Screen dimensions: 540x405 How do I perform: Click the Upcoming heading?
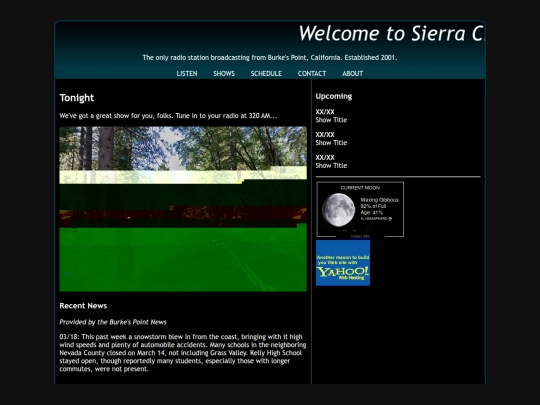pyautogui.click(x=334, y=96)
